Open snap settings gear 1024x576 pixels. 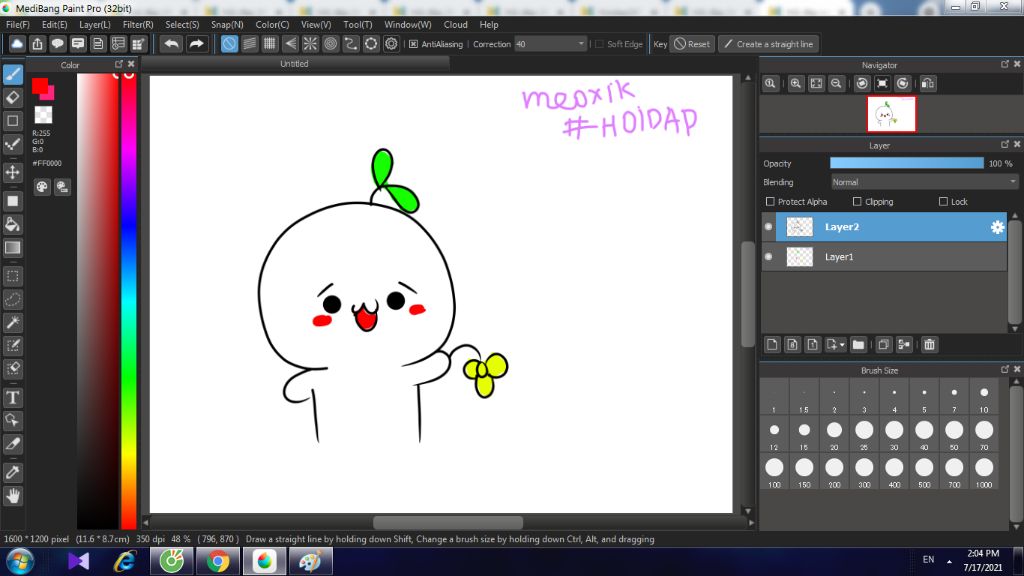point(391,44)
